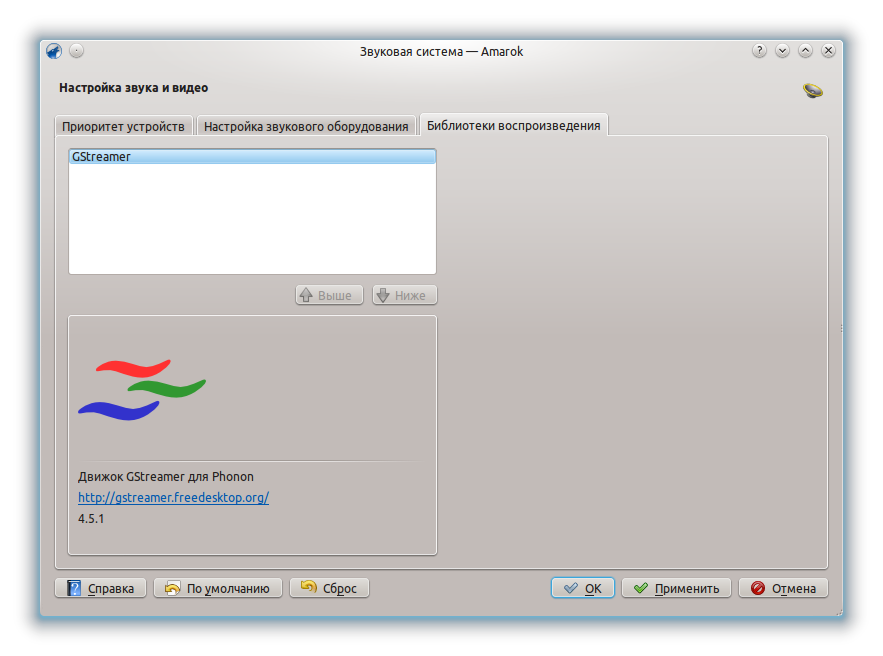Switch to the Приоритет устройств tab
The width and height of the screenshot is (883, 656).
click(123, 126)
